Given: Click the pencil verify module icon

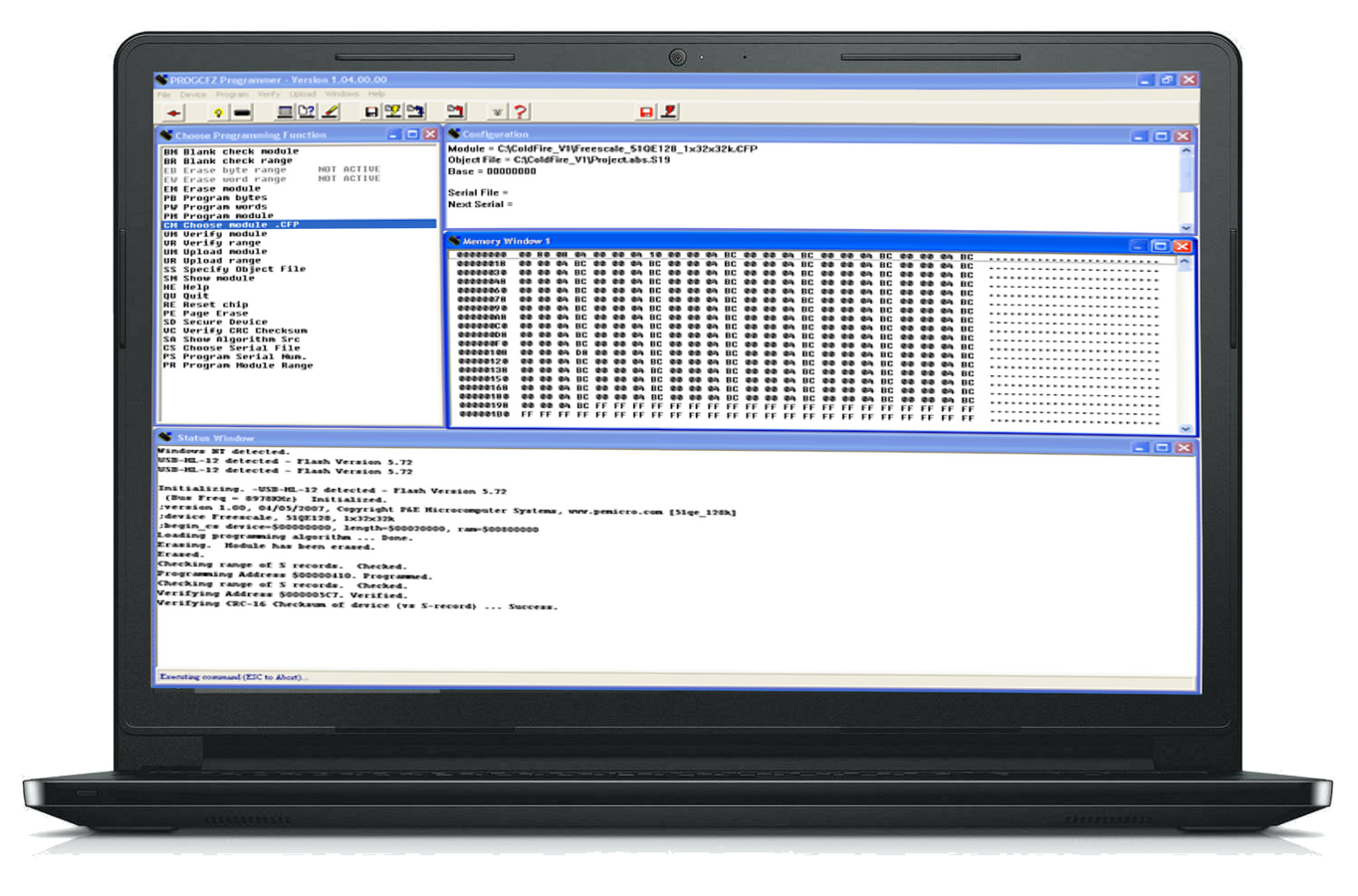Looking at the screenshot, I should click(x=331, y=112).
